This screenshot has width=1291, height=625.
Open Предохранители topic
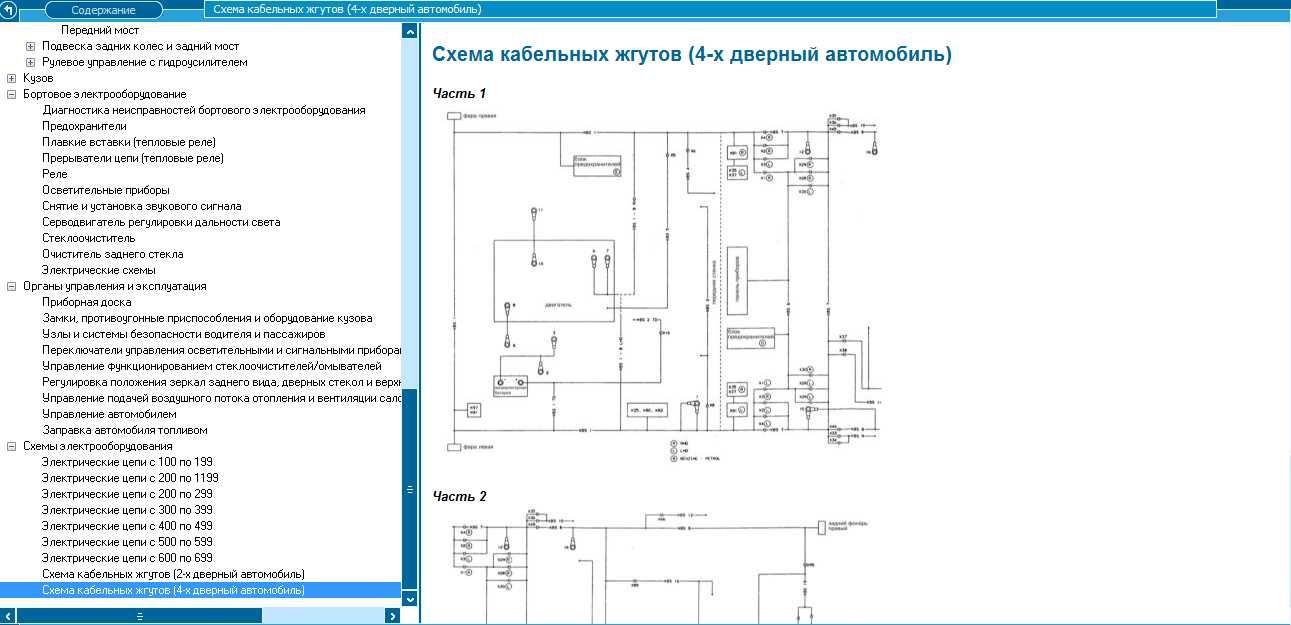tap(84, 126)
